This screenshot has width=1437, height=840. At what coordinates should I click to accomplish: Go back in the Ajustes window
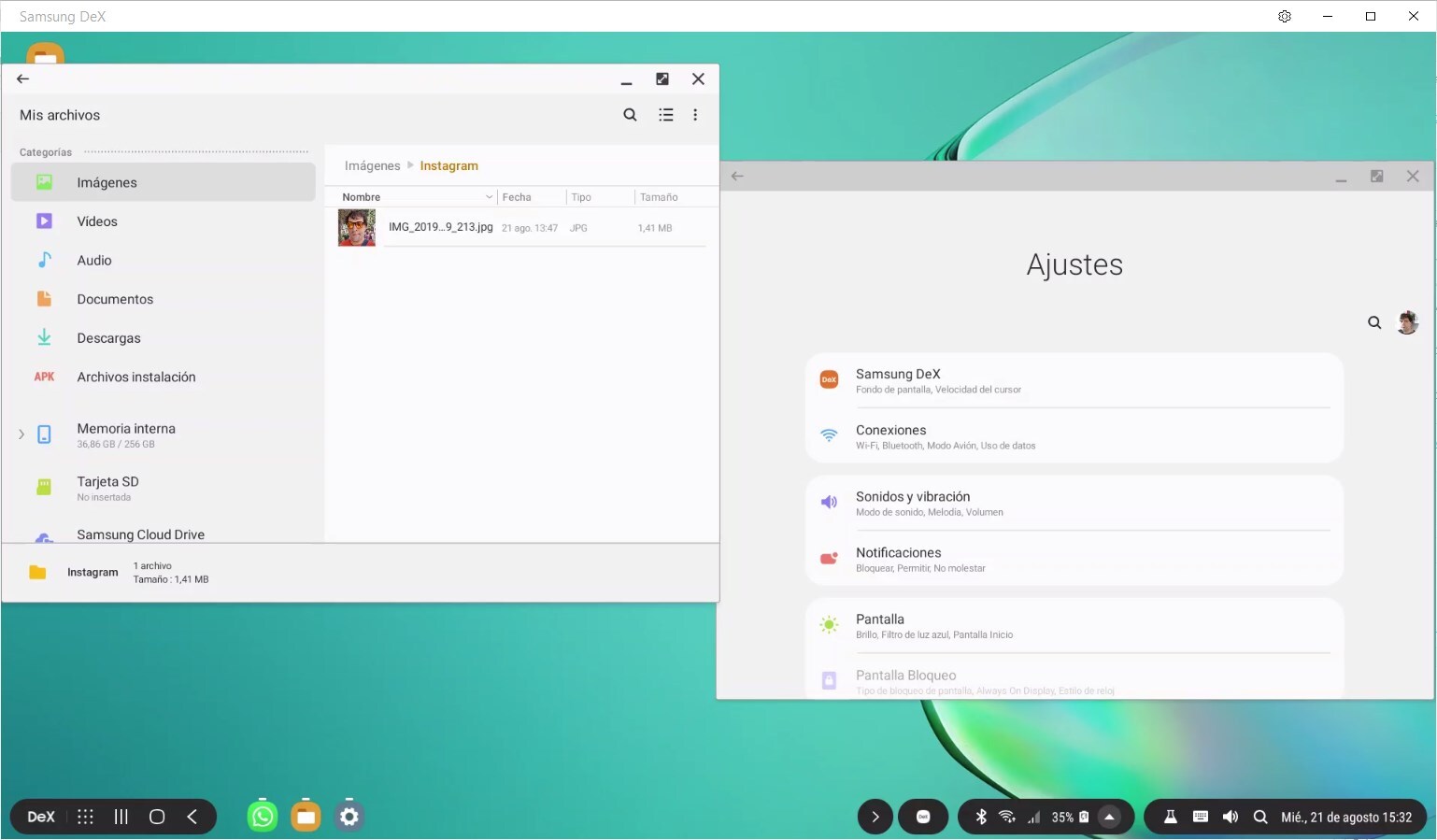(737, 176)
